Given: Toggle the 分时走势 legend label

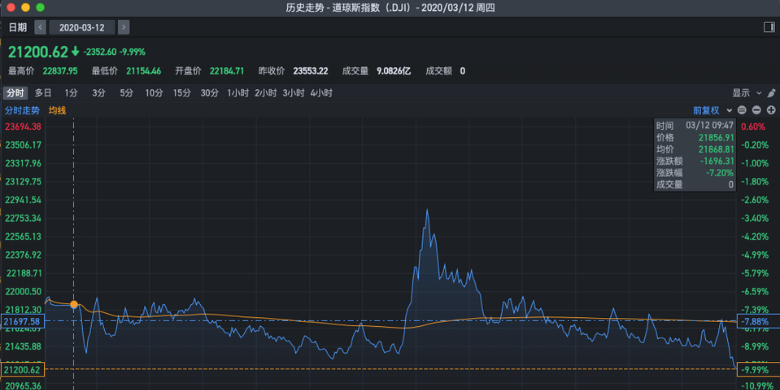Looking at the screenshot, I should [22, 110].
